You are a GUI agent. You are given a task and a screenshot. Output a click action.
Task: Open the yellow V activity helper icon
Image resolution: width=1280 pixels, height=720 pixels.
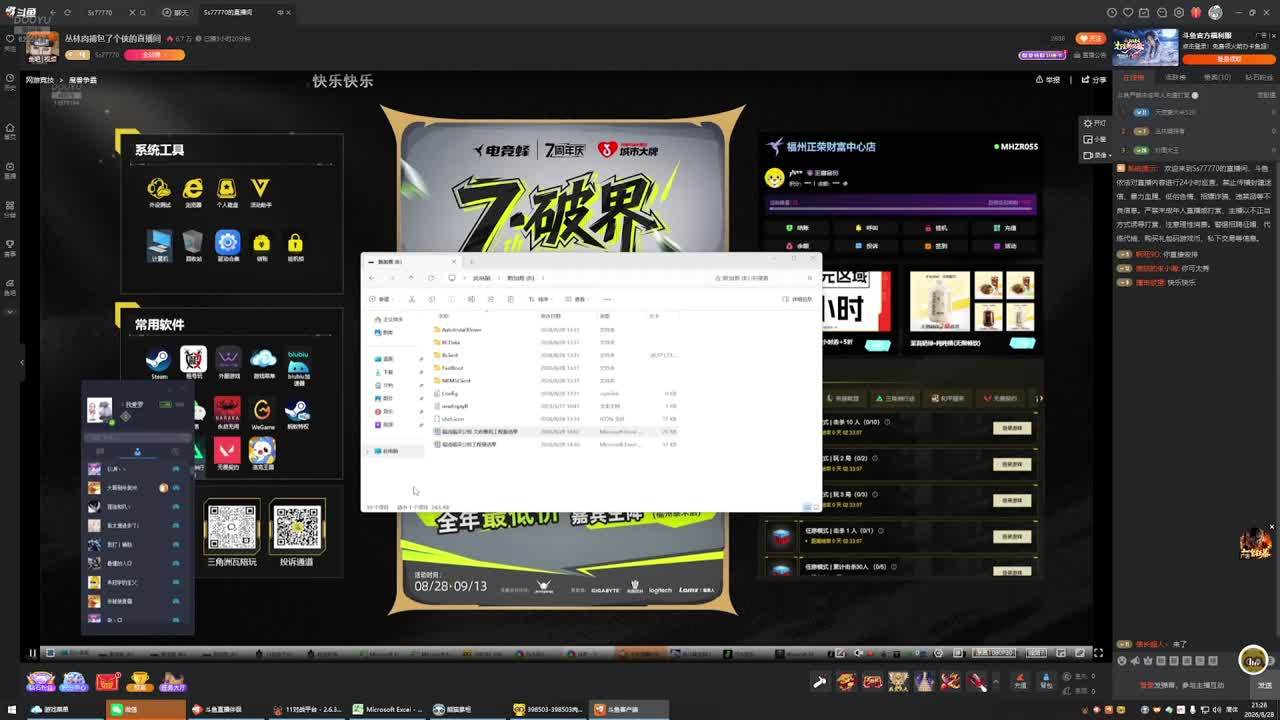click(260, 189)
